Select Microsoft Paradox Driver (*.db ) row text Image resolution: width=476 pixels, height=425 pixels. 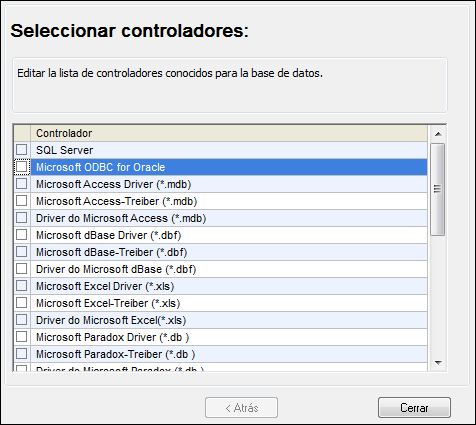coord(112,337)
